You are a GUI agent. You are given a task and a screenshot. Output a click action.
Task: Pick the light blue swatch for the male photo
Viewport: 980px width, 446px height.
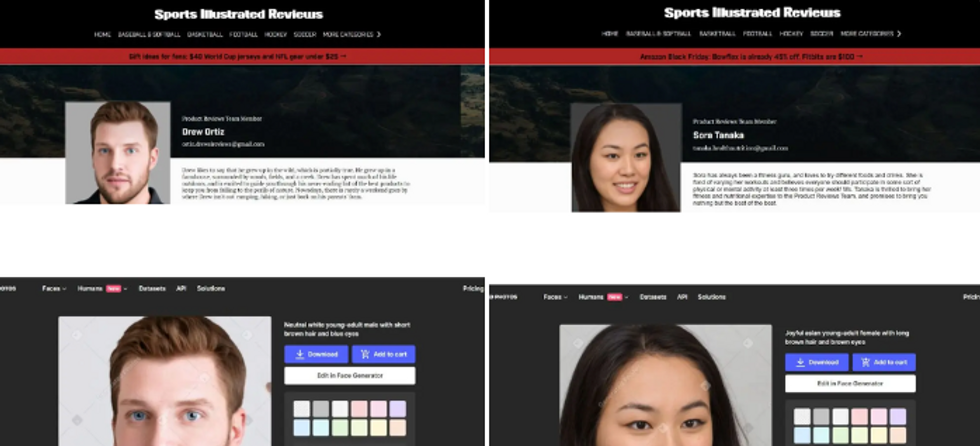302,428
